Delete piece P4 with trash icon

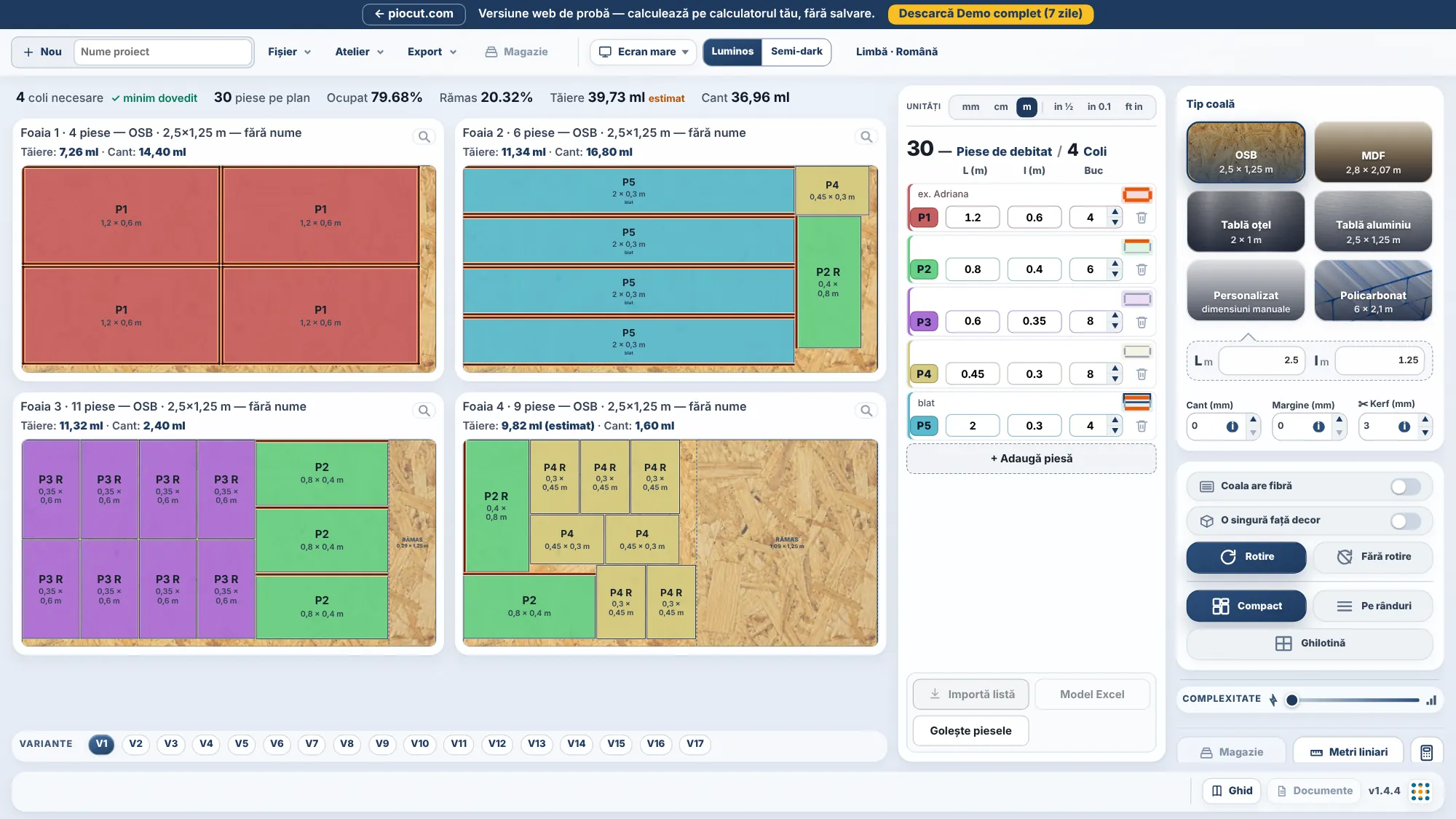[x=1142, y=374]
